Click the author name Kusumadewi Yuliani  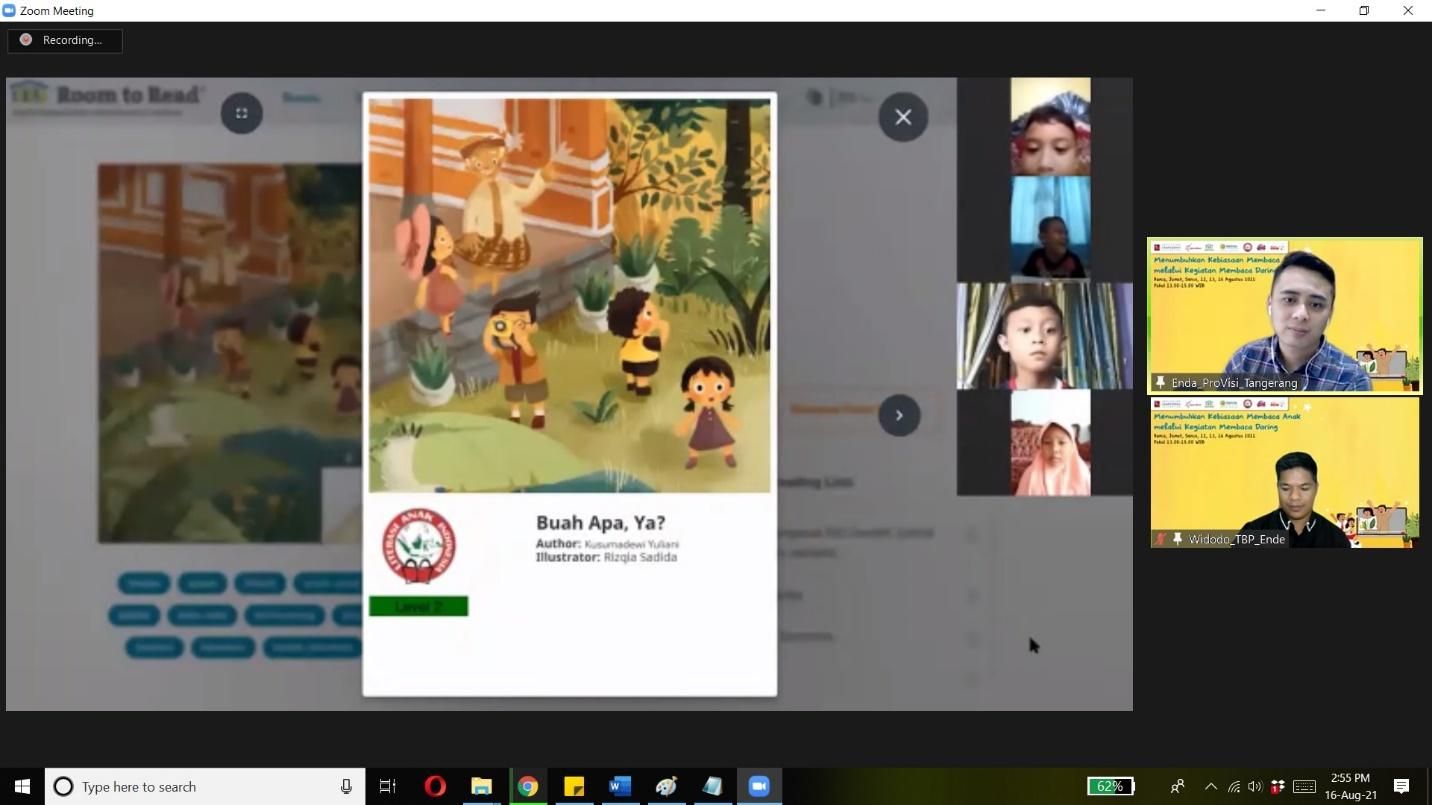pos(632,544)
